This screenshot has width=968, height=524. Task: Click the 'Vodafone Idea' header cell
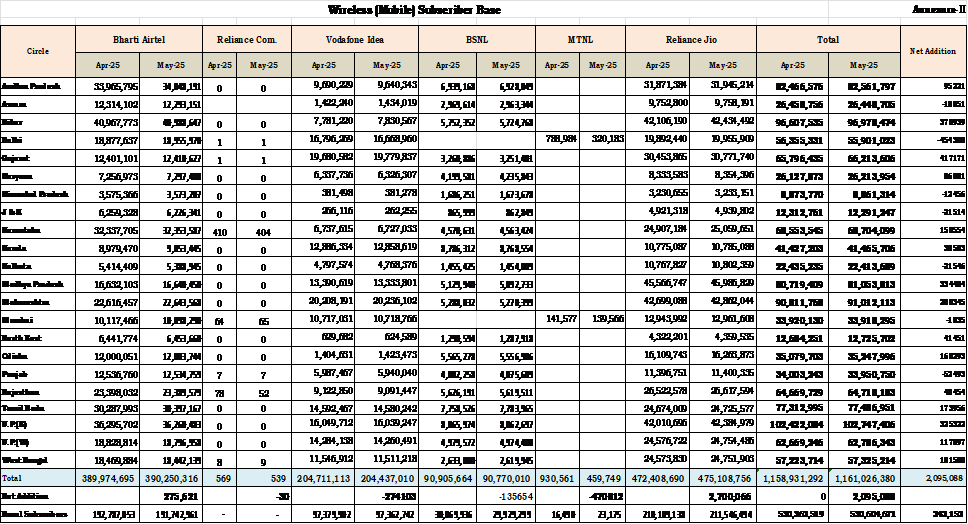tap(355, 40)
